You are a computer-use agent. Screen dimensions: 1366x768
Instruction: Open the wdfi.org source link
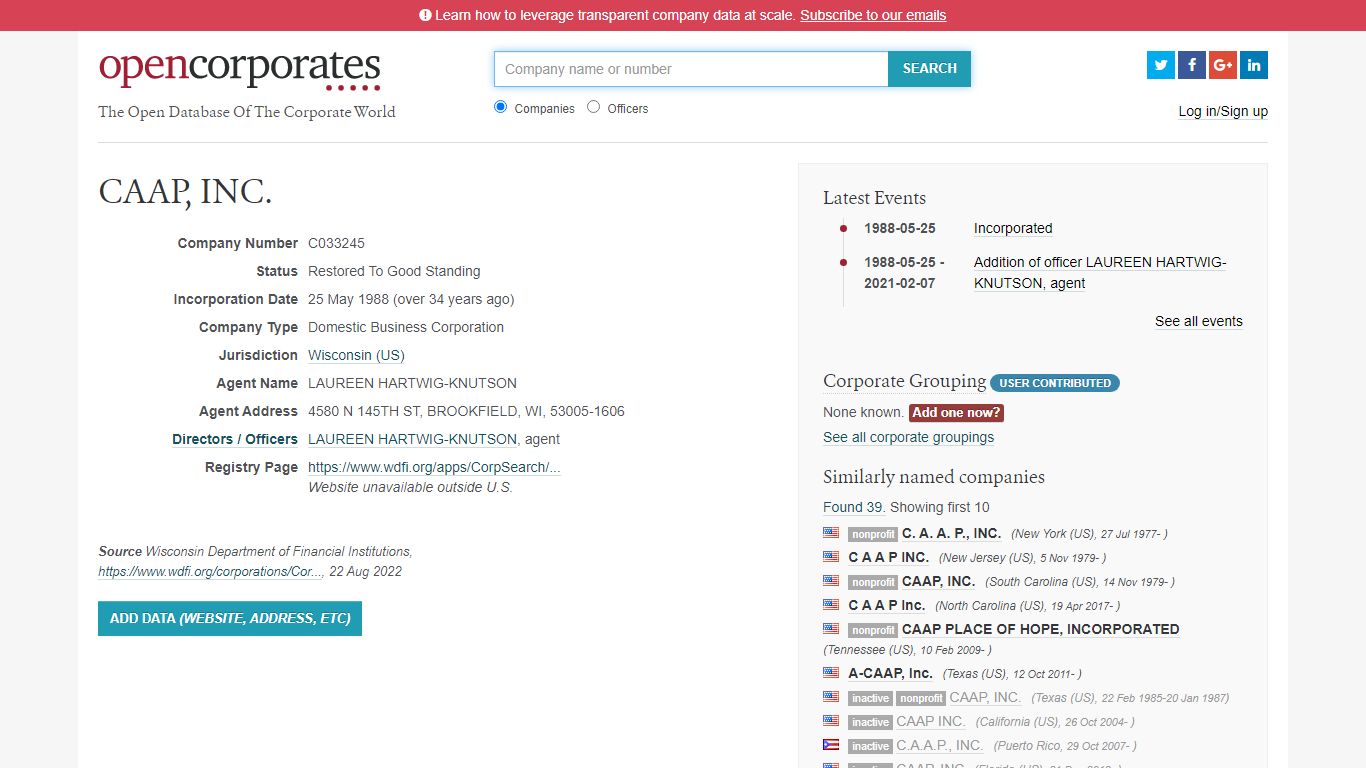[211, 572]
